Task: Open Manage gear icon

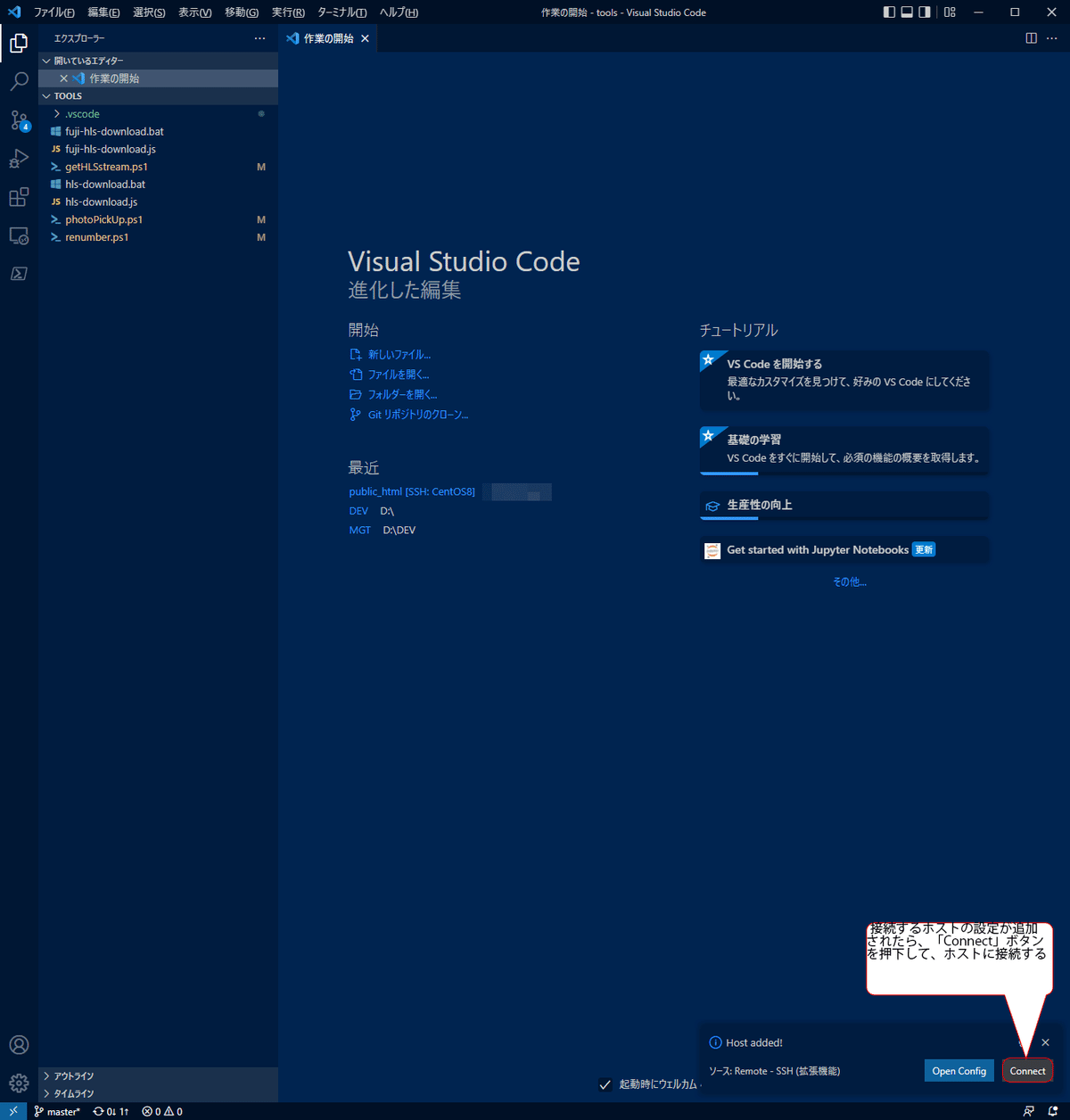Action: coord(19,1083)
